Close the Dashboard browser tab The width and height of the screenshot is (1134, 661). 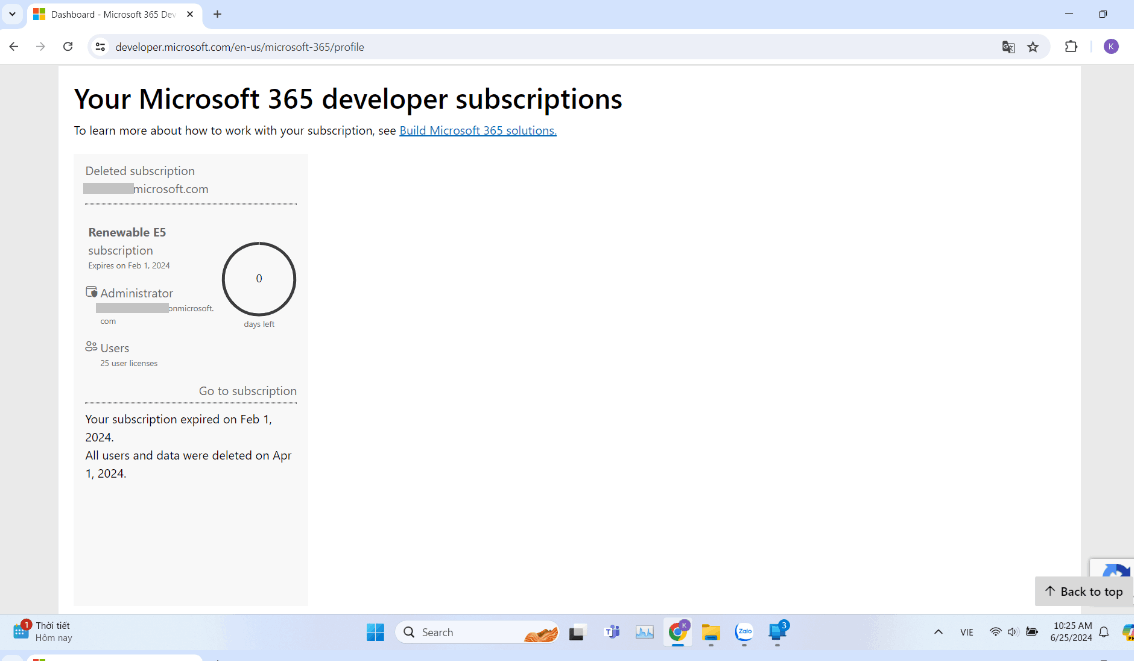[190, 14]
